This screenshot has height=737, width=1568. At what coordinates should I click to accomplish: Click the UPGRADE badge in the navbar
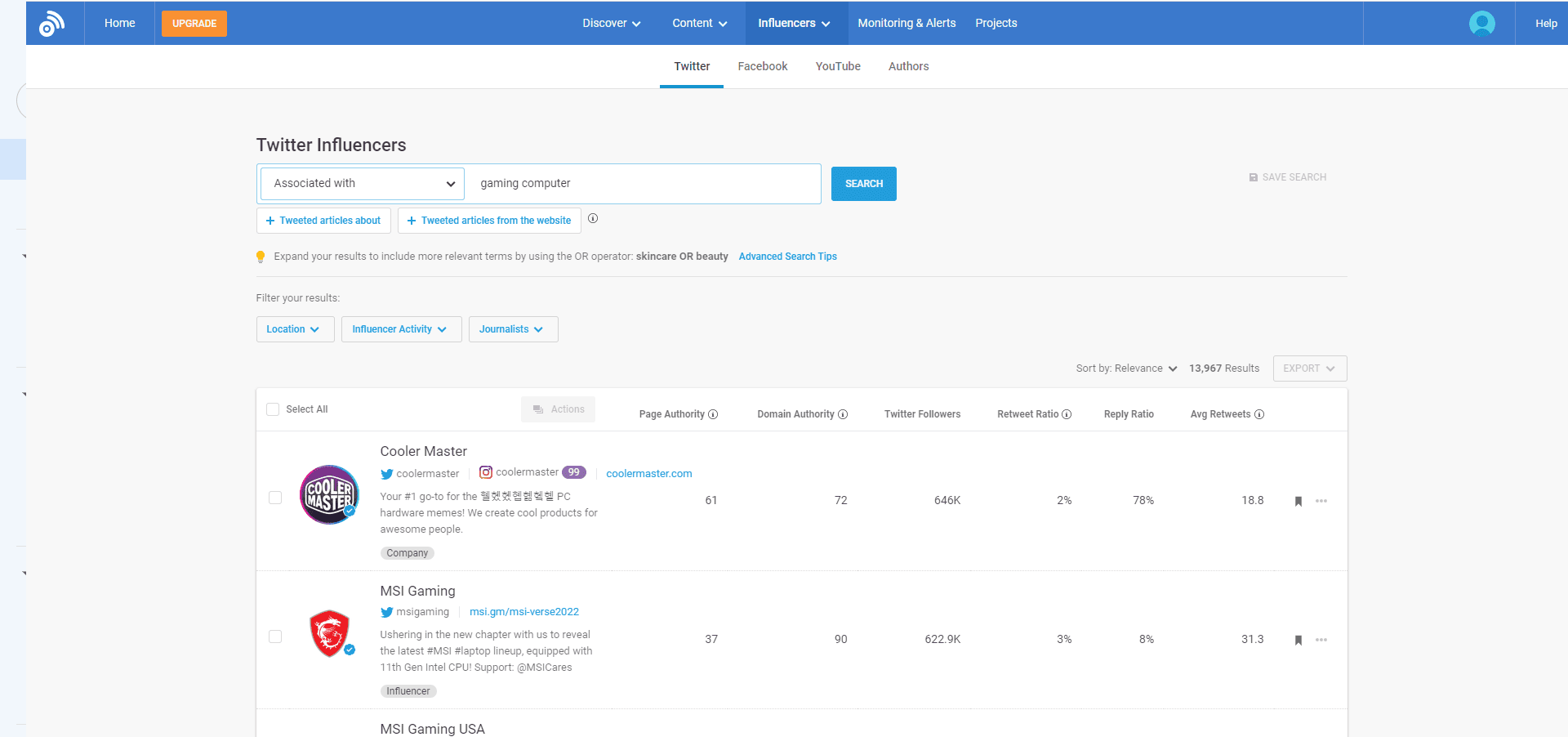[194, 24]
